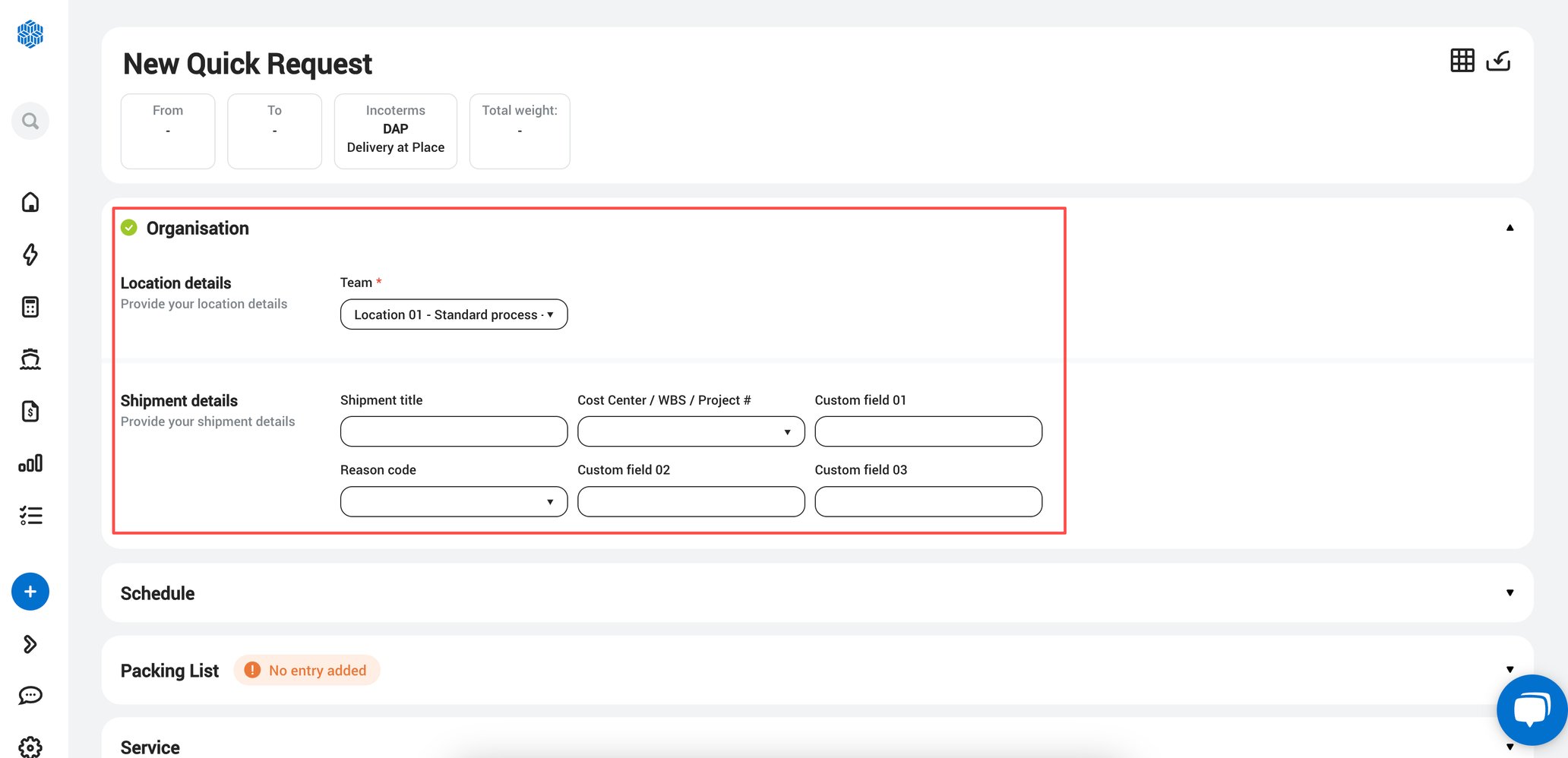Open sidebar Settings gear
Viewport: 1568px width, 758px height.
pyautogui.click(x=30, y=747)
